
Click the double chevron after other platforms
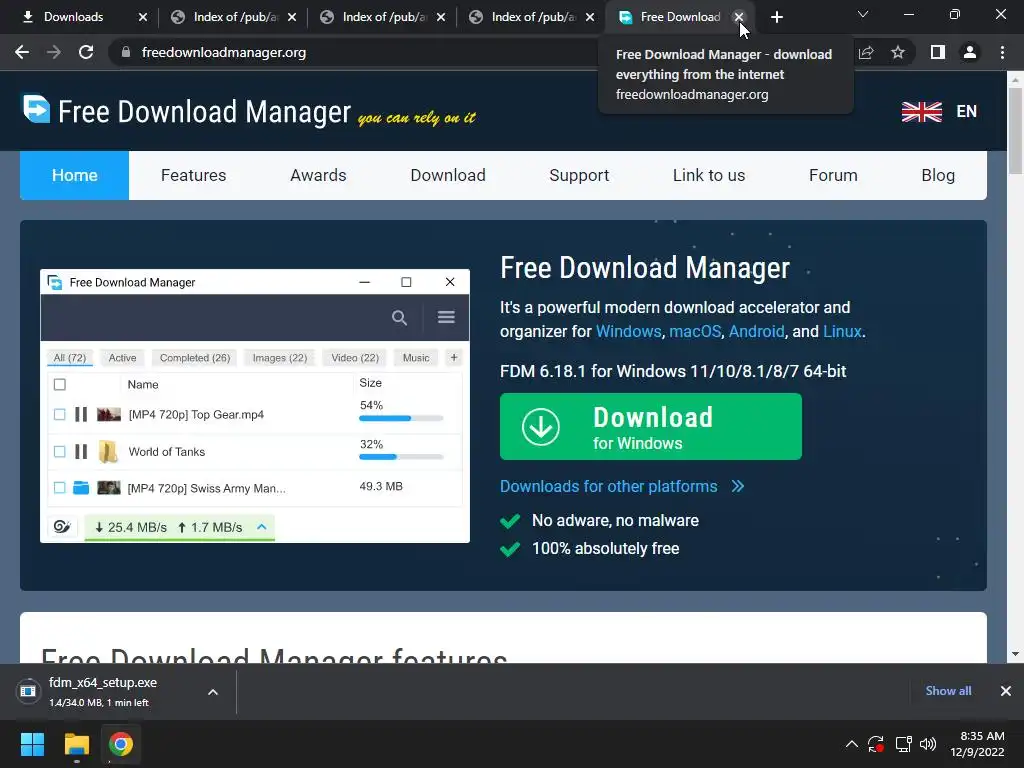[738, 487]
